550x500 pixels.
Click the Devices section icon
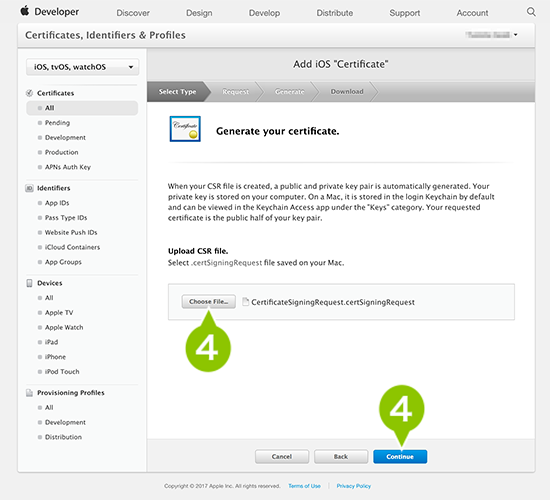(x=29, y=283)
